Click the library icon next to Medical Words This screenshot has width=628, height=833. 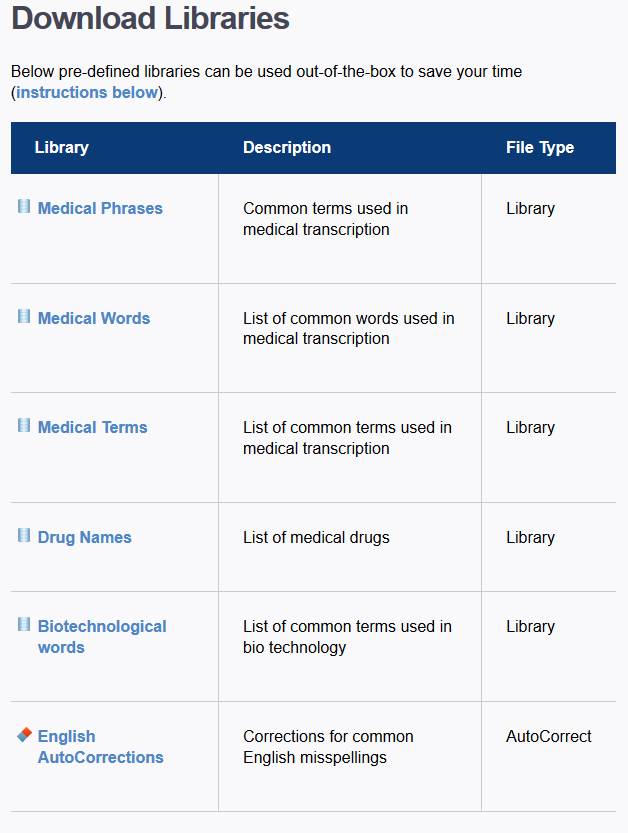coord(24,316)
